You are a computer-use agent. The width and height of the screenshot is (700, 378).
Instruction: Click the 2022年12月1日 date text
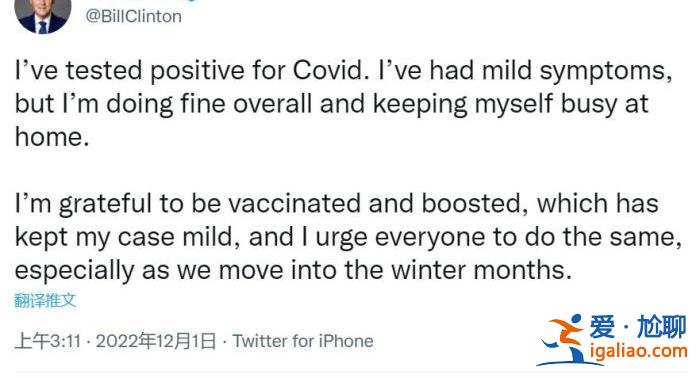pos(156,341)
